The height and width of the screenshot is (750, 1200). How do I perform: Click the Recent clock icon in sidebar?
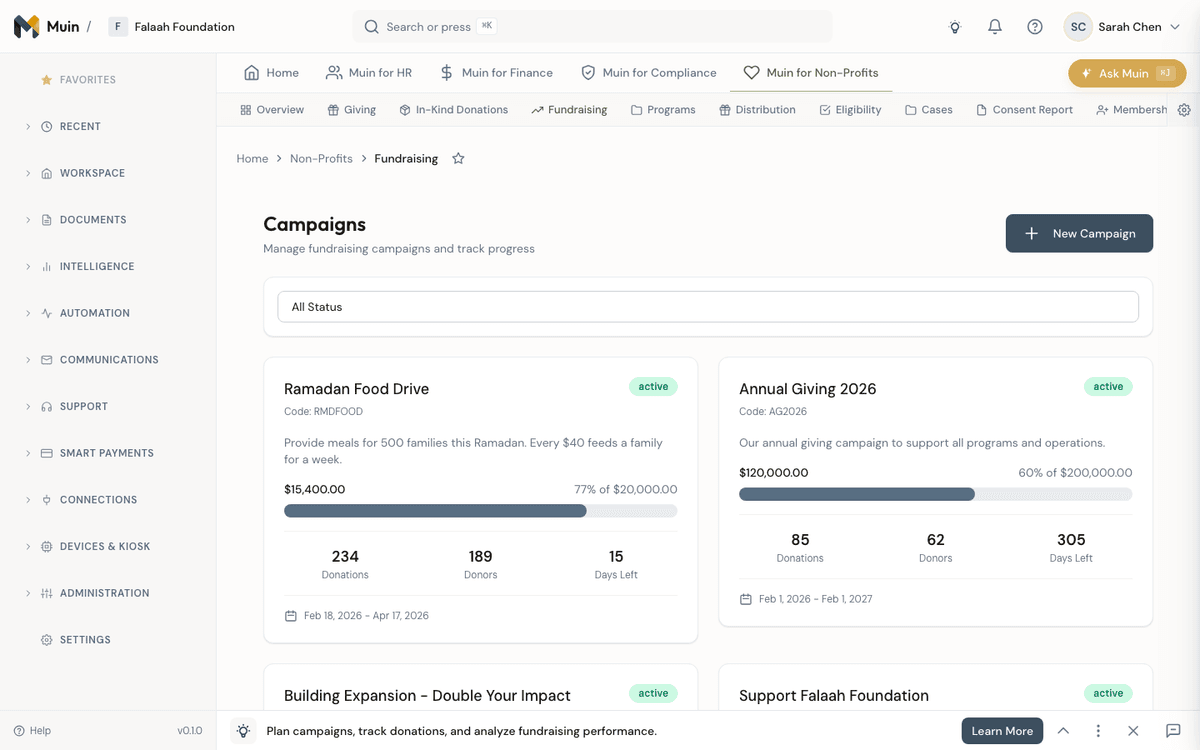click(46, 127)
